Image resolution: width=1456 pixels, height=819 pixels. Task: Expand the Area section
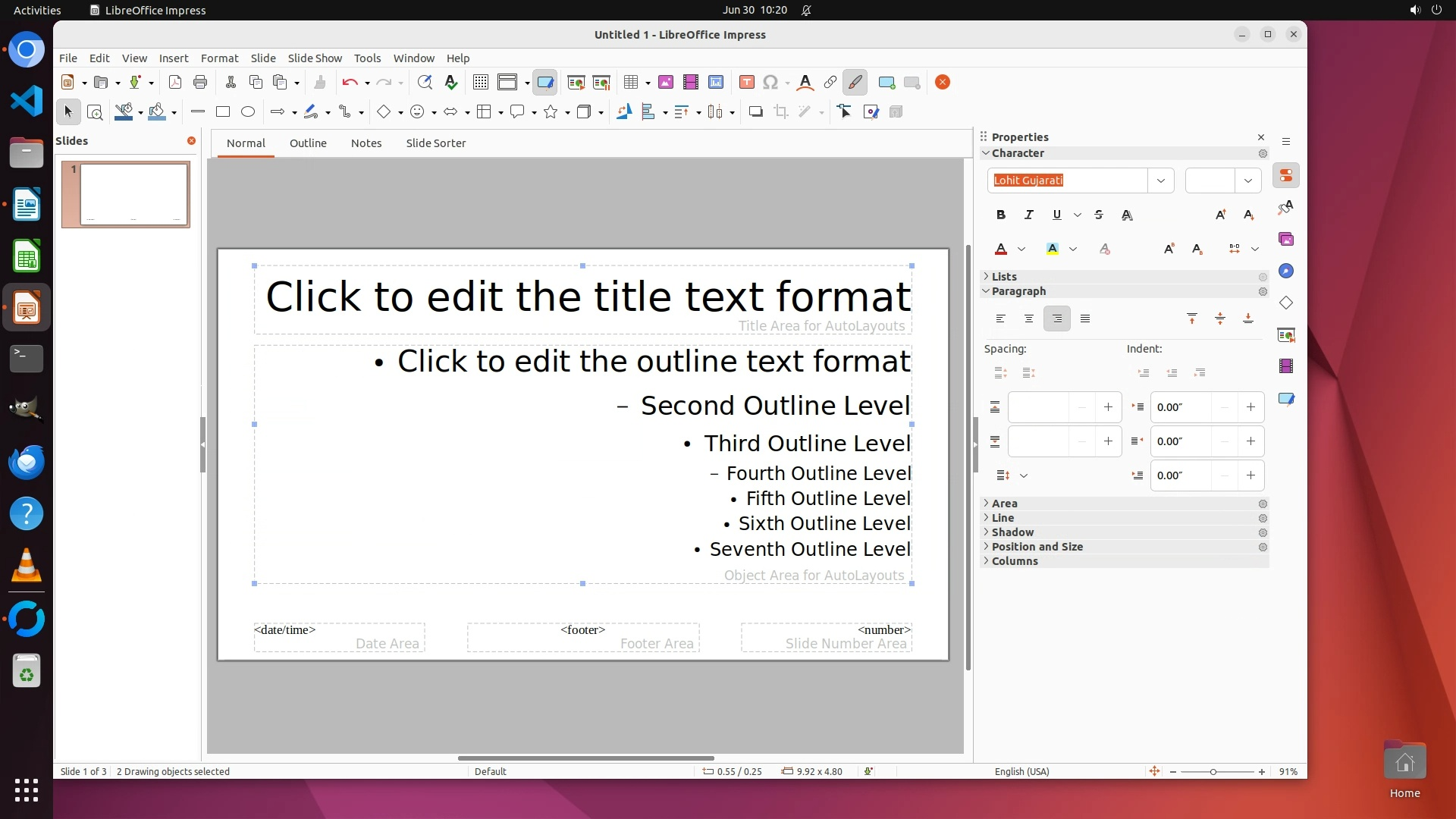tap(1004, 504)
